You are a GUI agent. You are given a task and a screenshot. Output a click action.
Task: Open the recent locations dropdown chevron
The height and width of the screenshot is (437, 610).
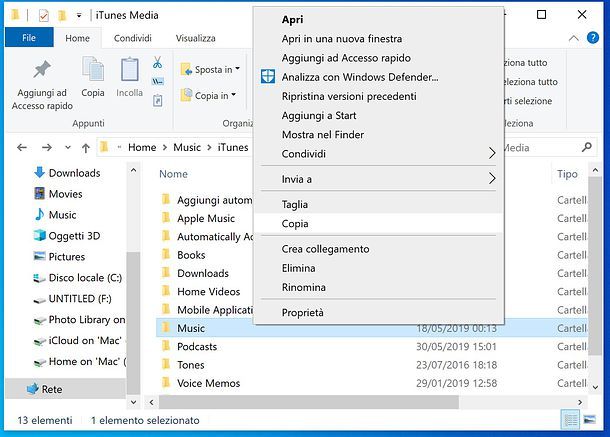[68, 147]
